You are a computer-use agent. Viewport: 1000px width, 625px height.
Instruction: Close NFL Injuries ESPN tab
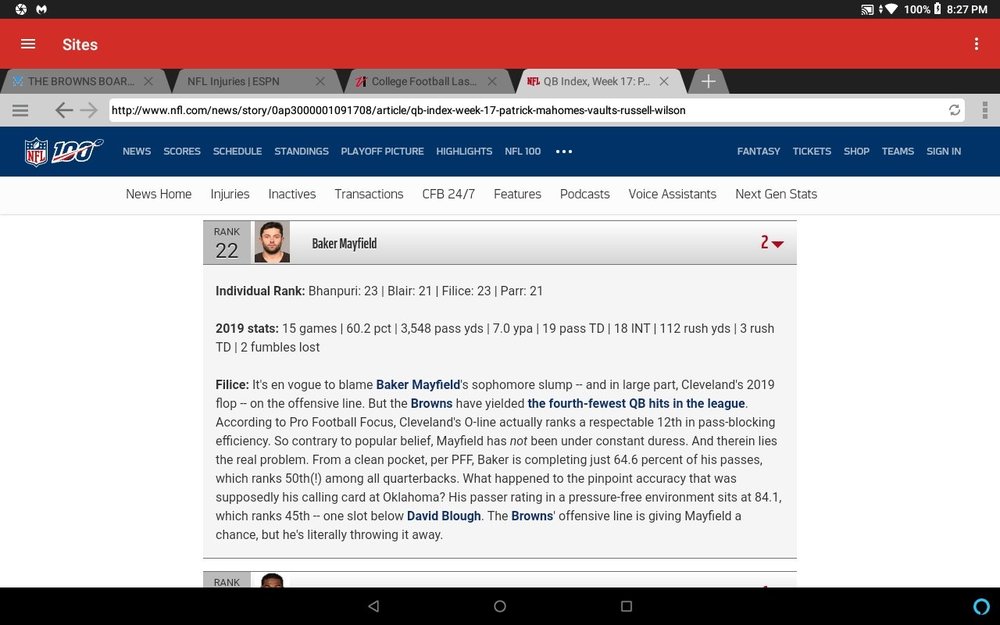320,82
